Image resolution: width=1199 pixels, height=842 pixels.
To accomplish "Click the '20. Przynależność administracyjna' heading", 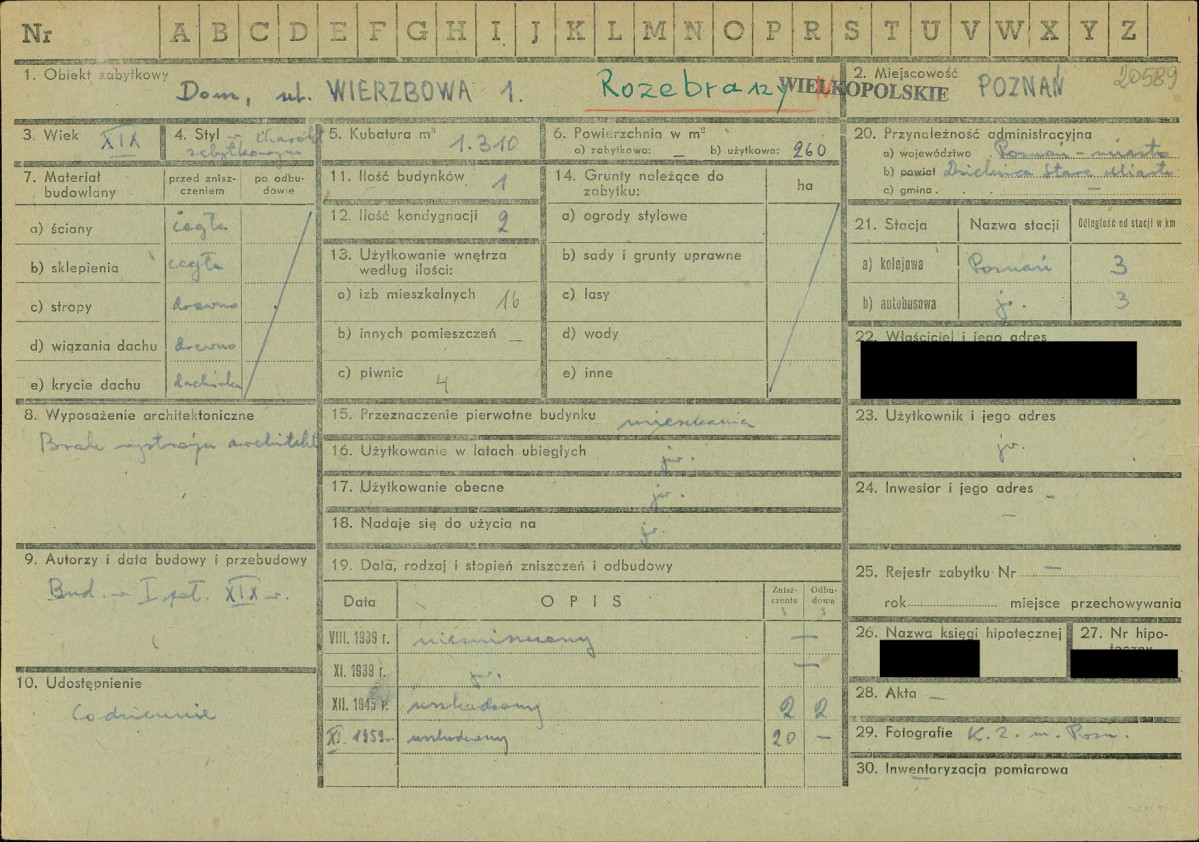I will tap(973, 134).
